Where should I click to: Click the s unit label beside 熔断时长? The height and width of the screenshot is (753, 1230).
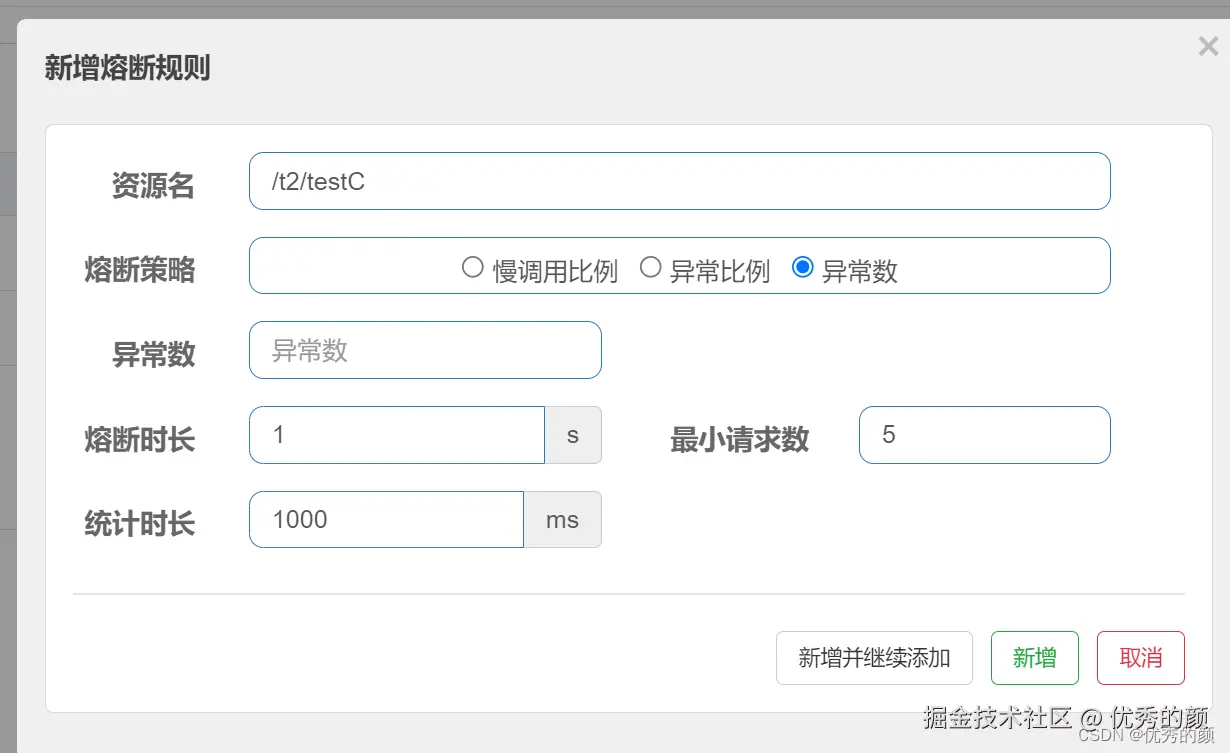click(572, 435)
